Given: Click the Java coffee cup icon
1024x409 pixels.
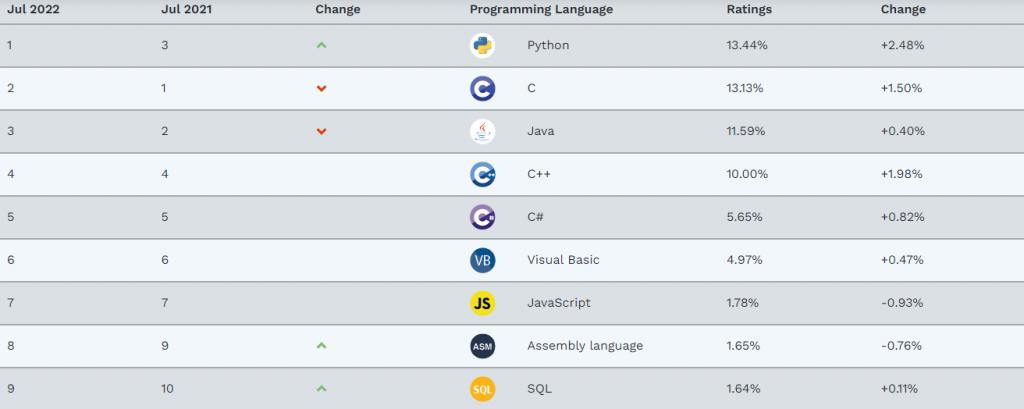Looking at the screenshot, I should pos(483,132).
